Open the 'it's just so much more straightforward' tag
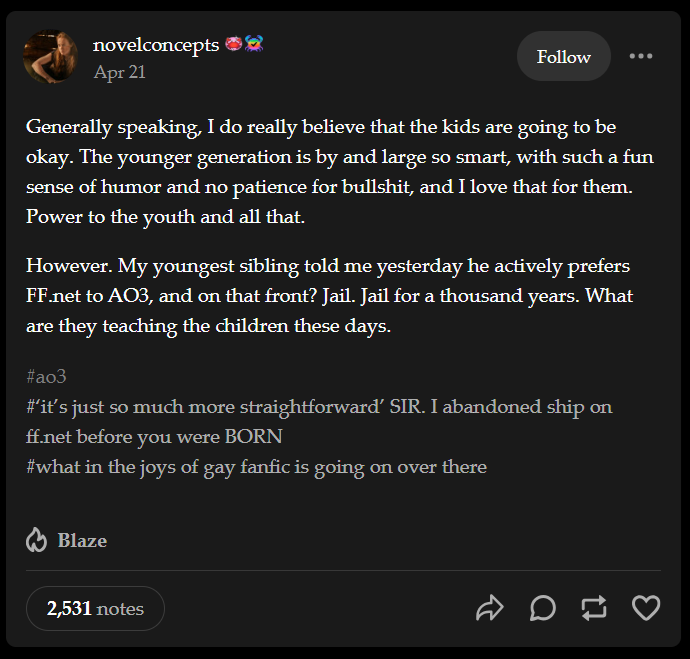The image size is (690, 659). coord(319,406)
